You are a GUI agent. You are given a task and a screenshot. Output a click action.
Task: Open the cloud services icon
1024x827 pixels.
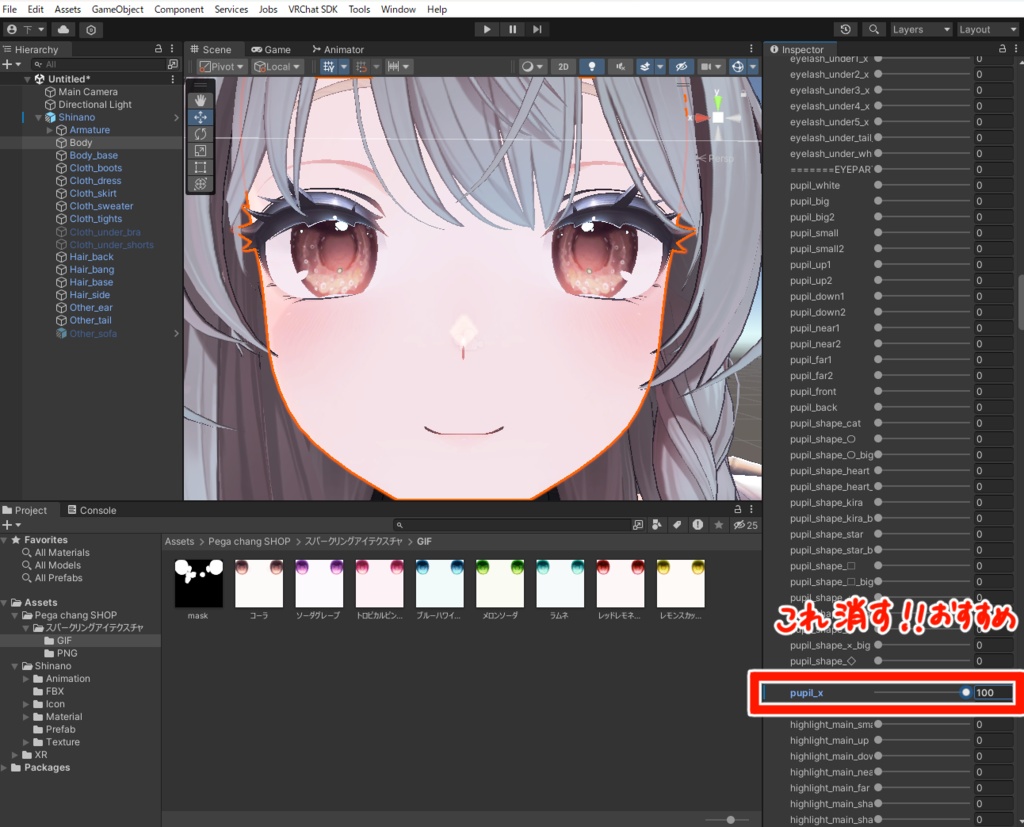point(63,29)
